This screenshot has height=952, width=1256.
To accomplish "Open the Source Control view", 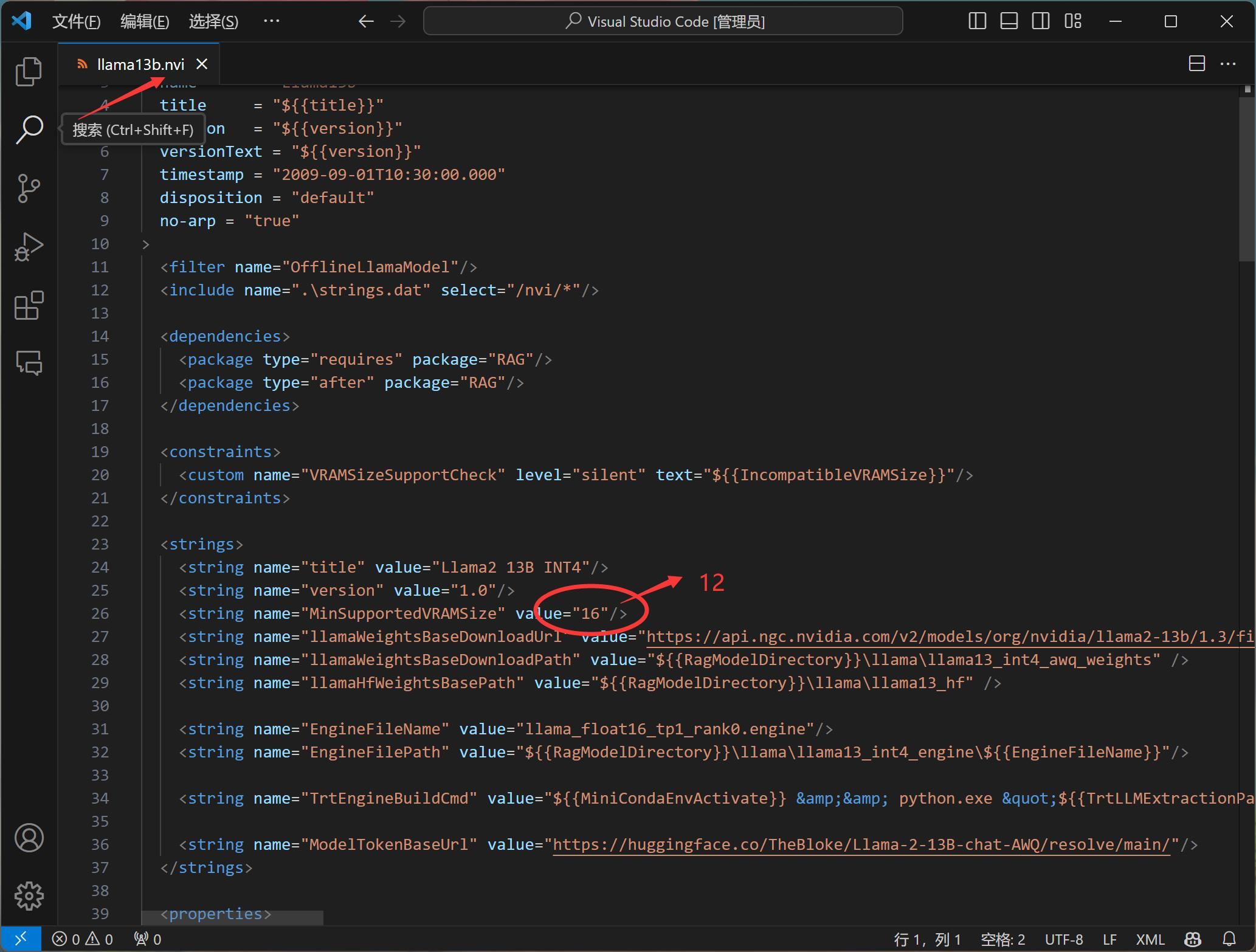I will coord(29,188).
